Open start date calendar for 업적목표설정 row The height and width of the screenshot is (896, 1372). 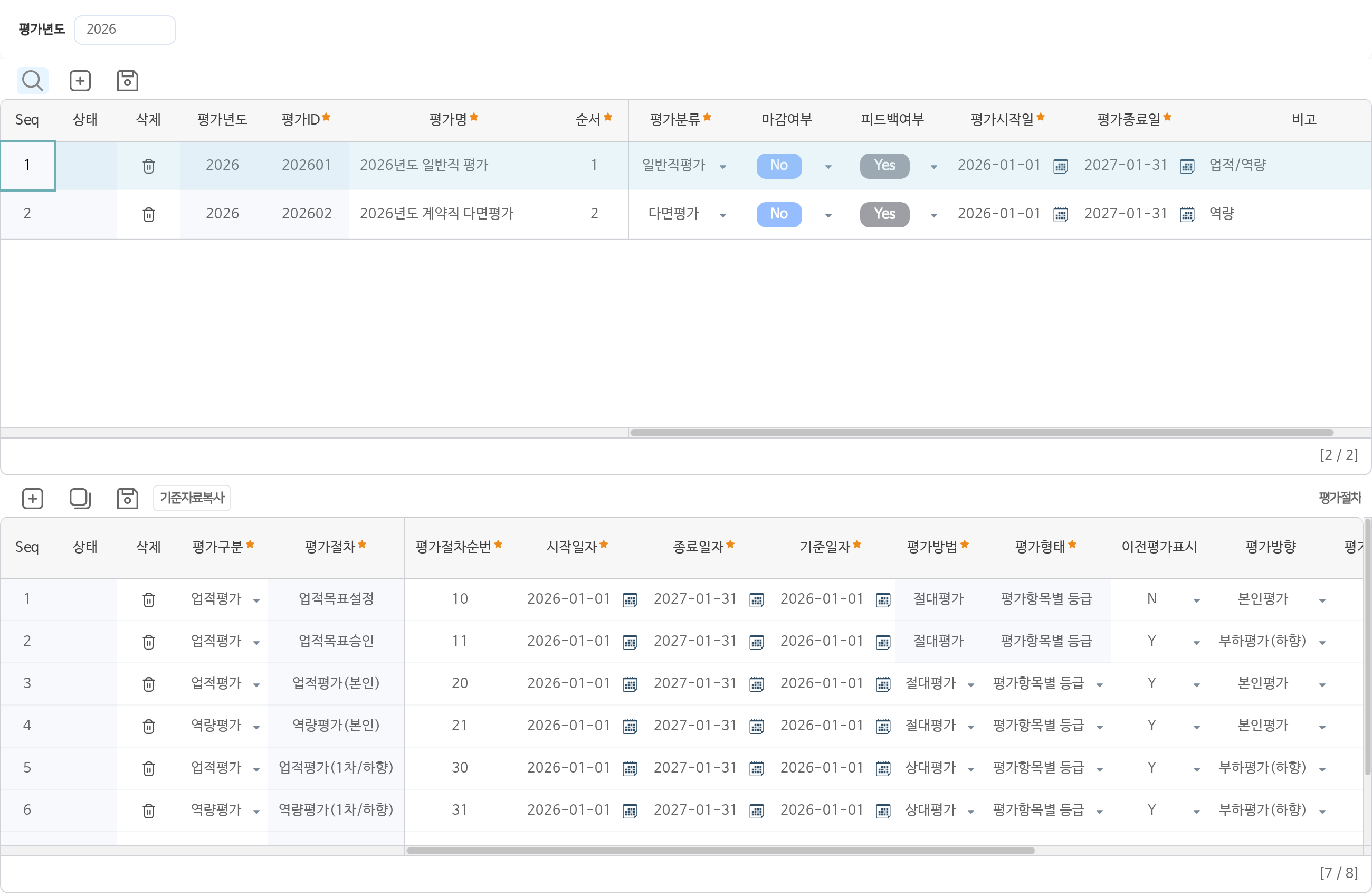[x=630, y=599]
